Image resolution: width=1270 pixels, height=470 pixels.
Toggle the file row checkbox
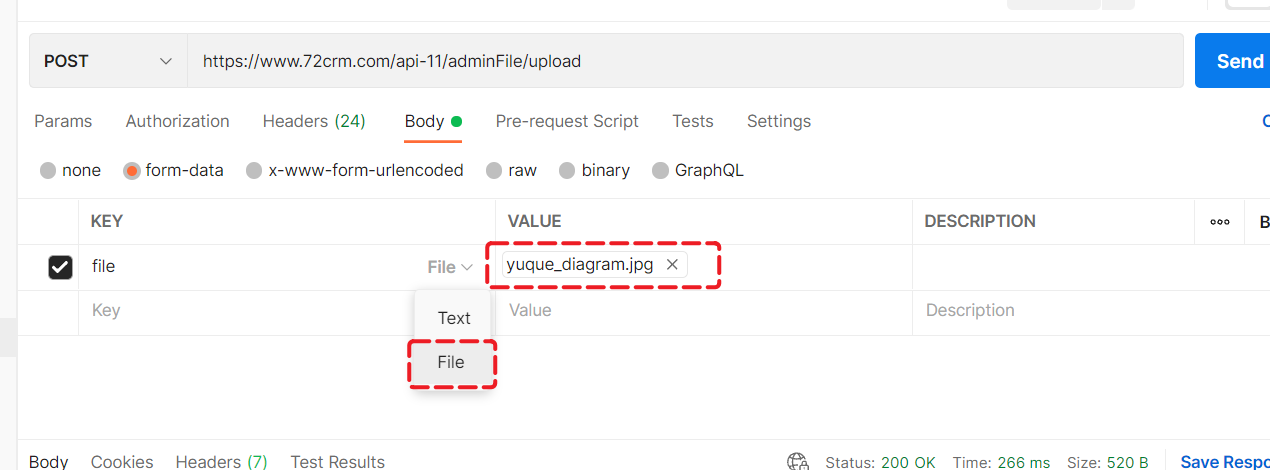[60, 267]
